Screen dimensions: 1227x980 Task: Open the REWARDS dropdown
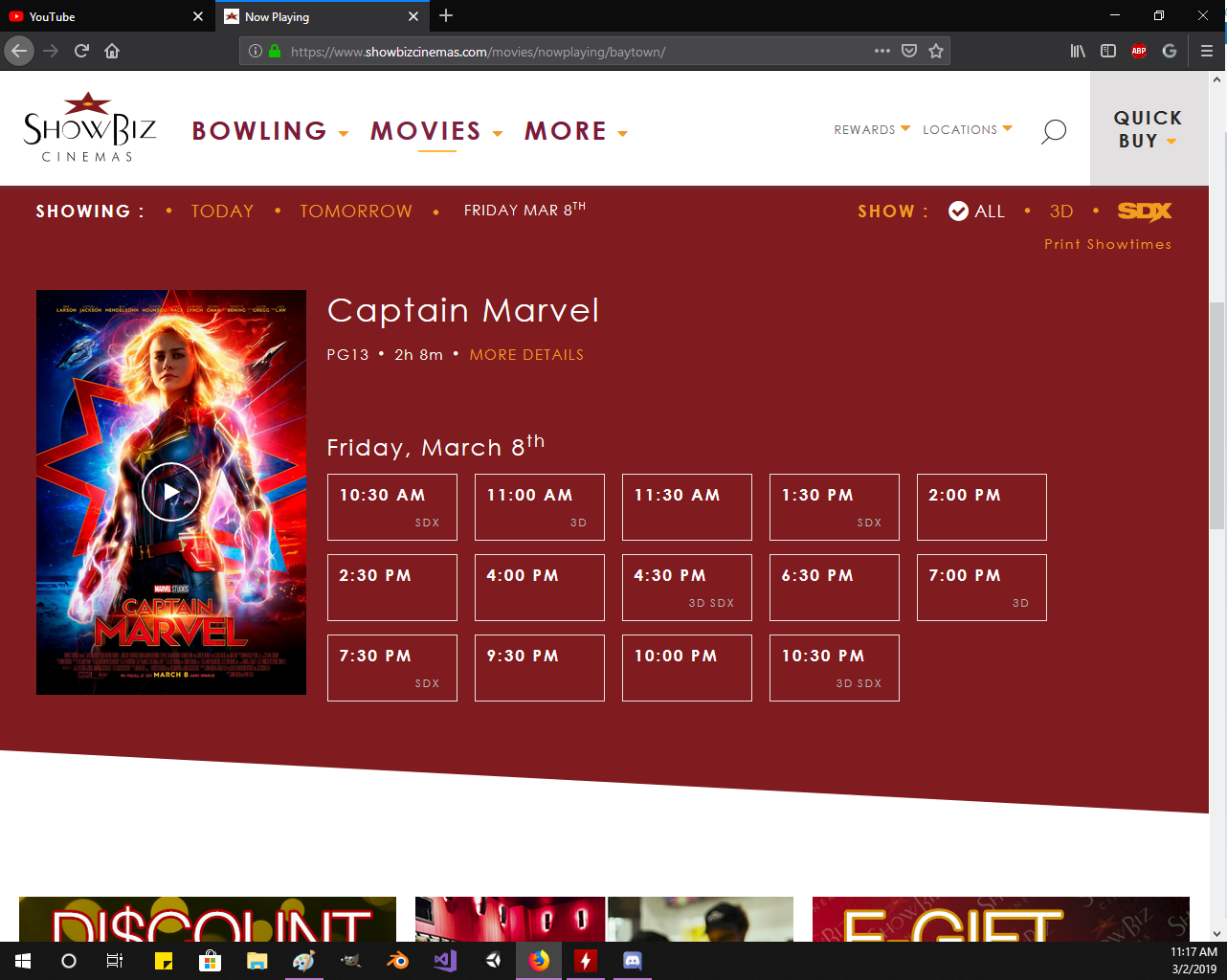tap(872, 129)
